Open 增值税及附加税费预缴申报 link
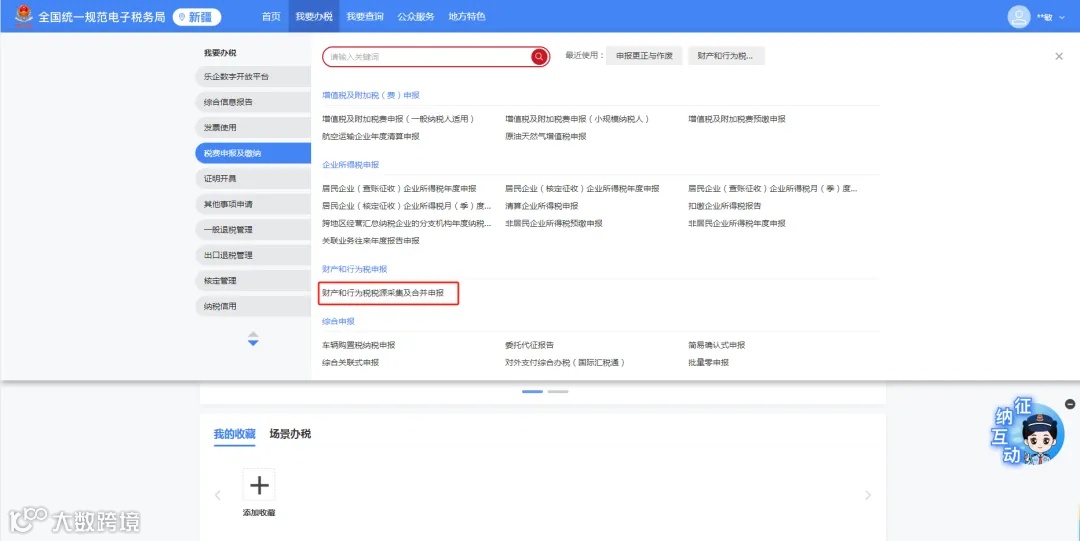Screen dimensions: 1080x541 pyautogui.click(x=737, y=119)
